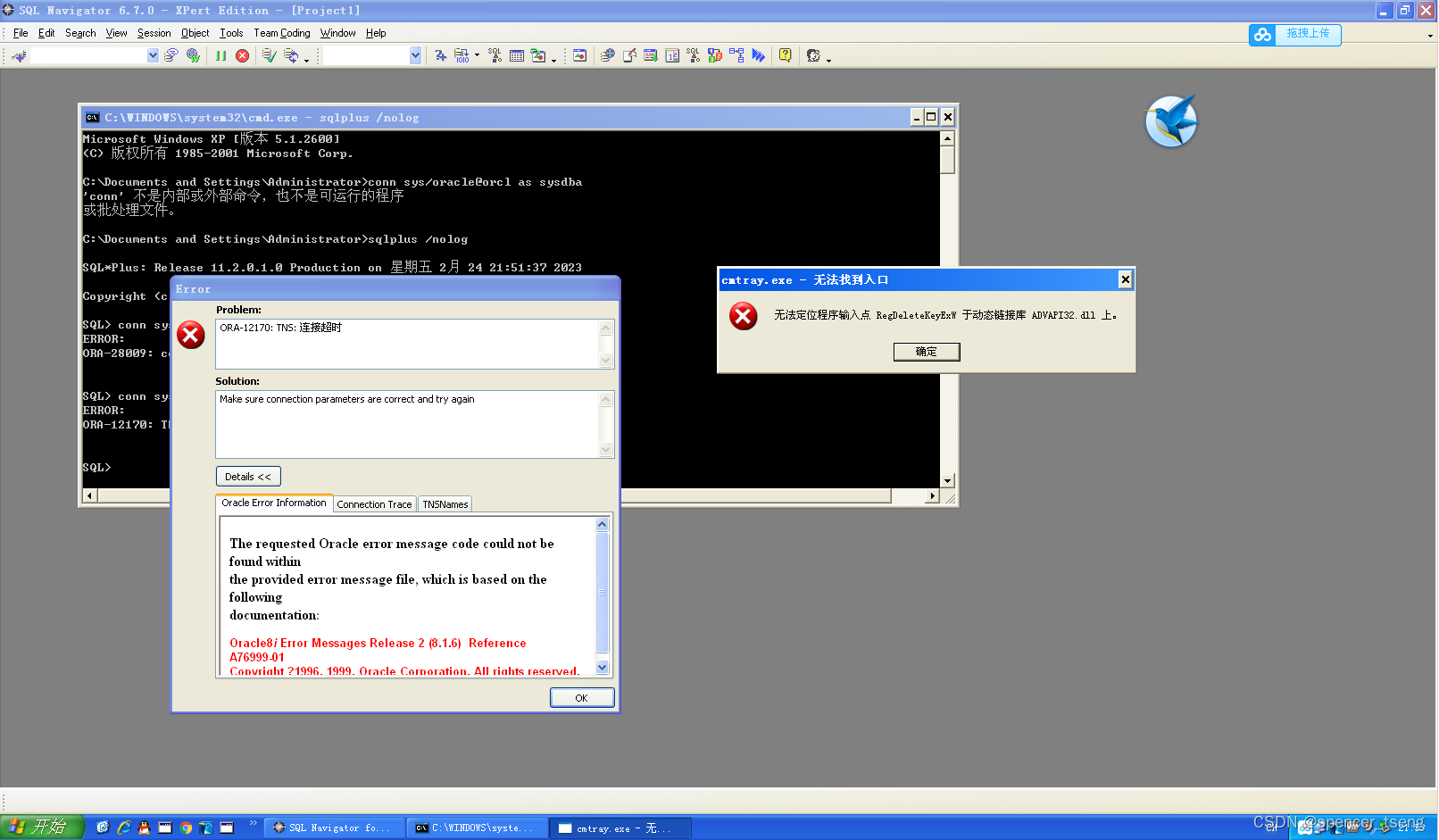
Task: Click the green+blue gear database toolbar icon
Action: tap(608, 55)
